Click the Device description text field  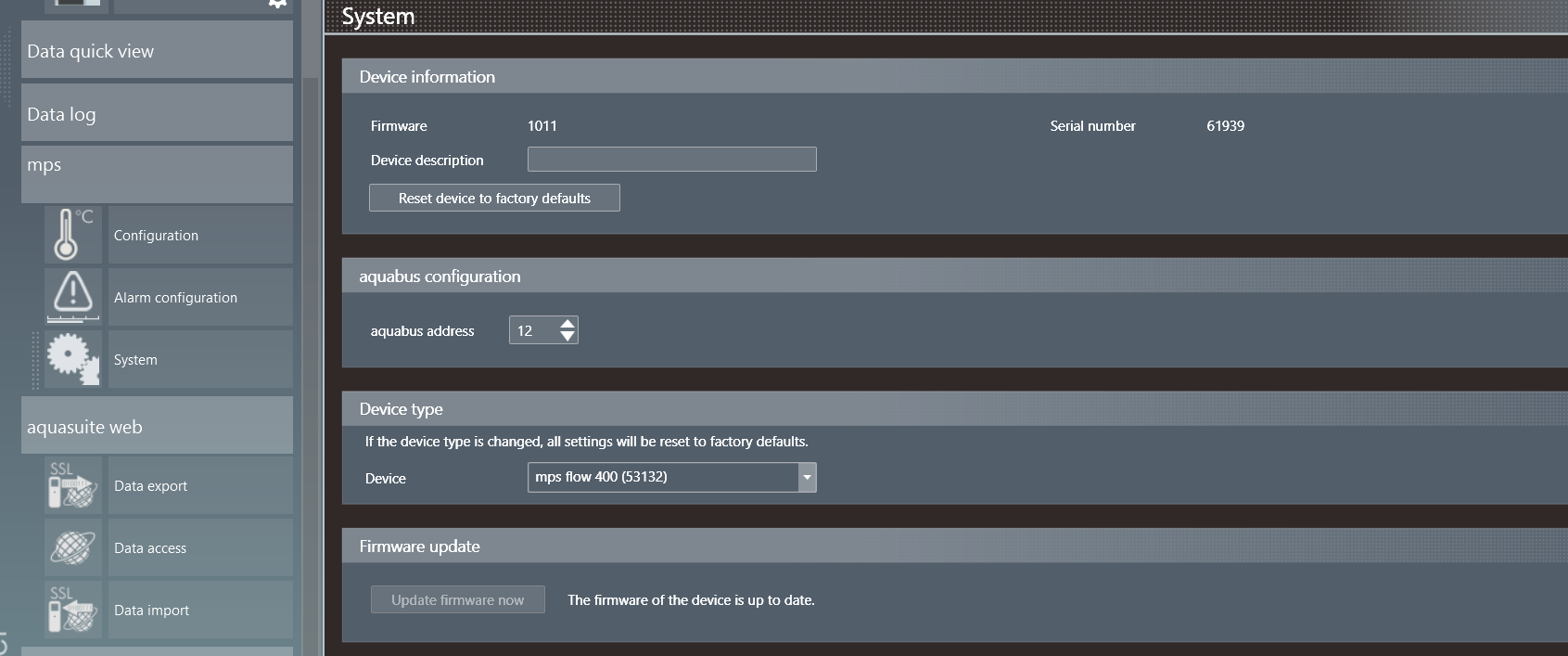point(671,160)
